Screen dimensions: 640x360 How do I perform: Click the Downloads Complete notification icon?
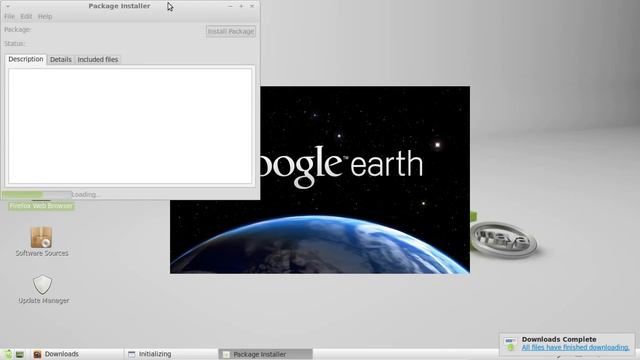click(x=510, y=344)
